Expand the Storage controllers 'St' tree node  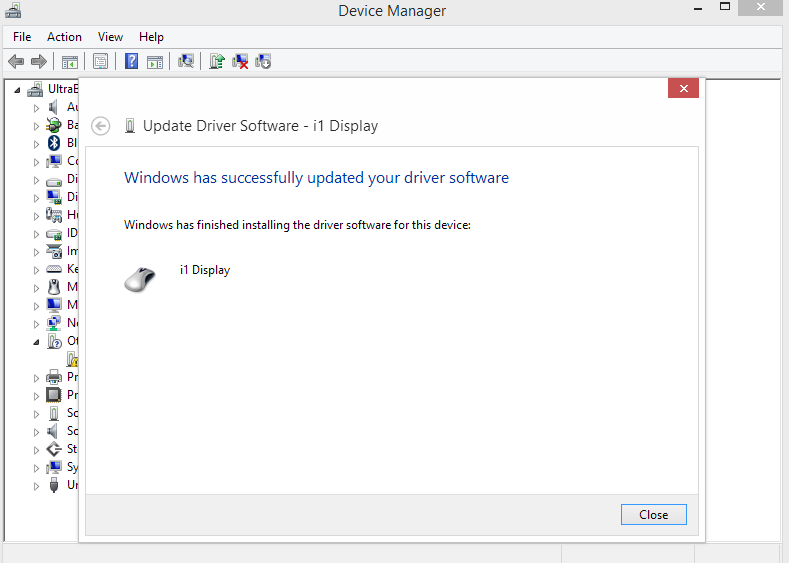pos(36,450)
